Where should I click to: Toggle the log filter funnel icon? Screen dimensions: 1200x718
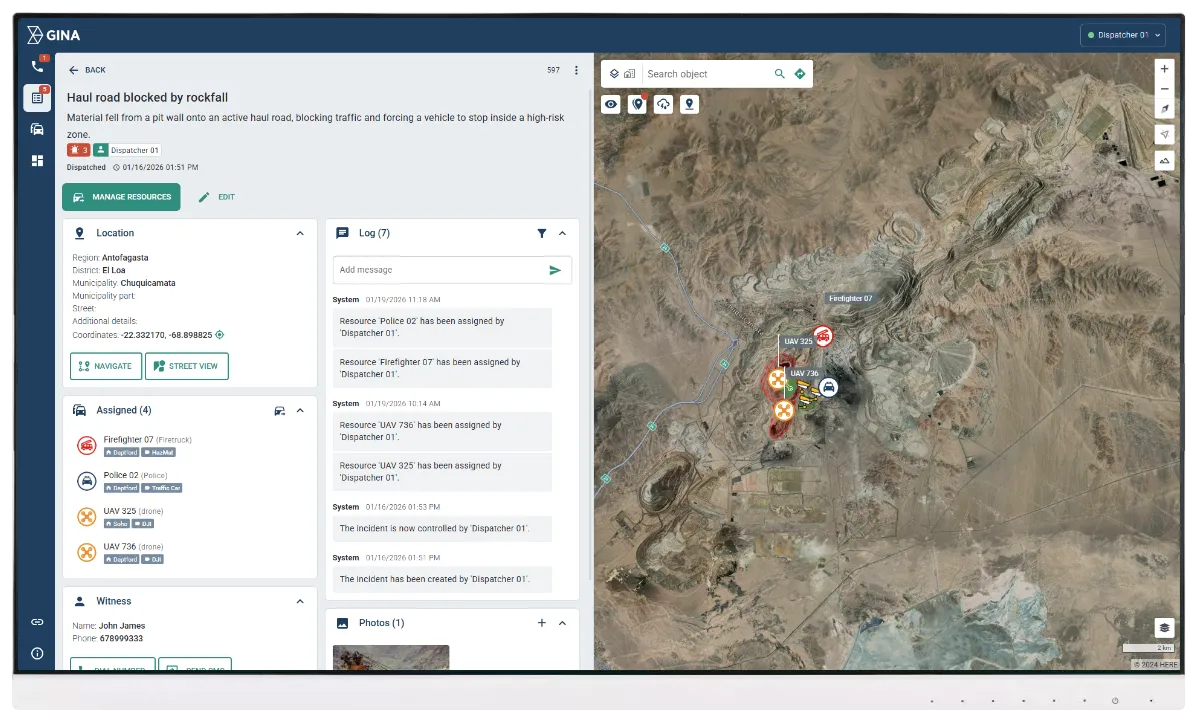tap(541, 233)
